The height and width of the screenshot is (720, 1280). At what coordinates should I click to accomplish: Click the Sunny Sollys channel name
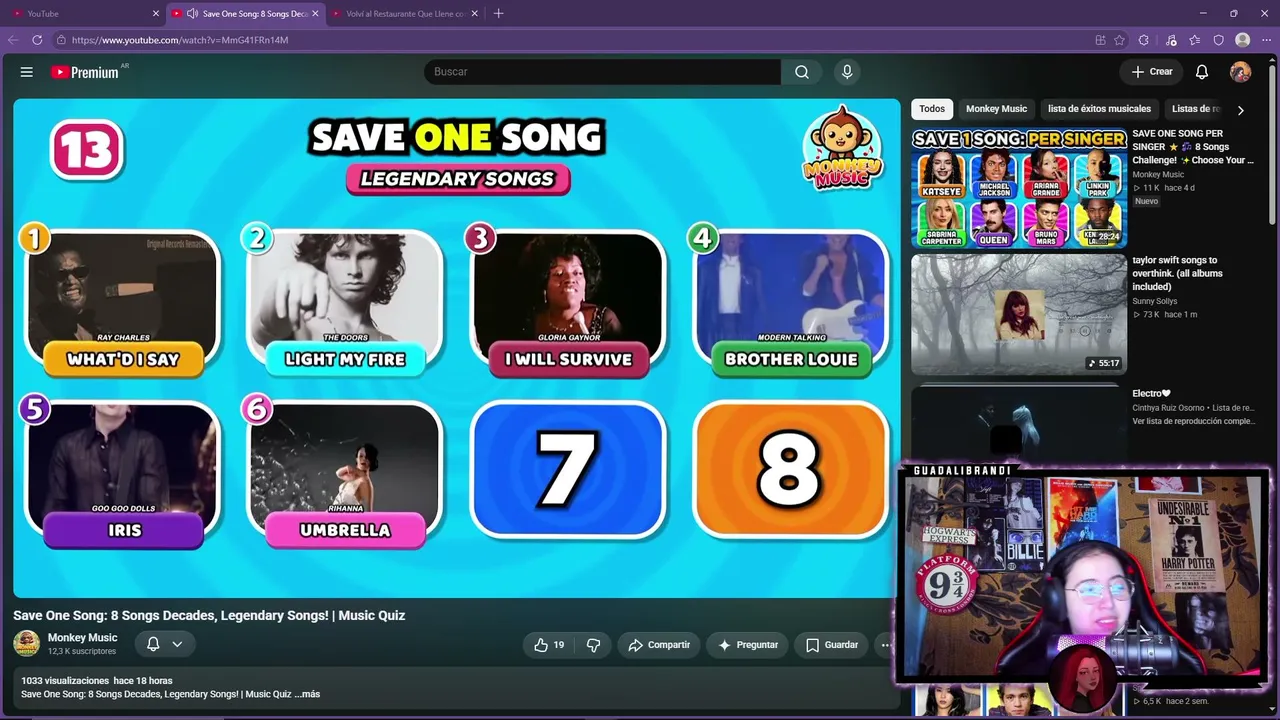click(1155, 301)
